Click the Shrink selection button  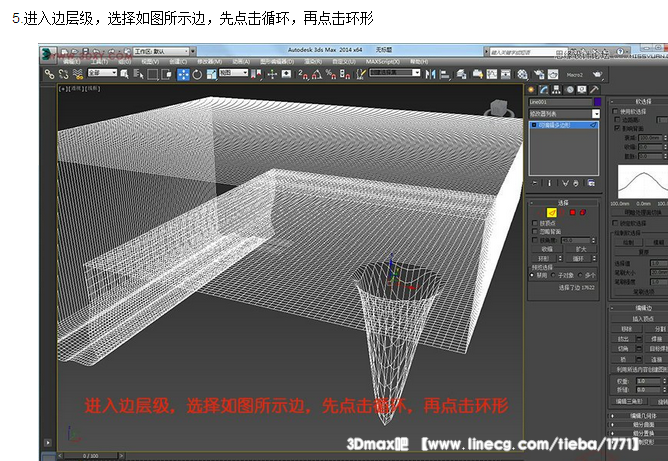pyautogui.click(x=547, y=249)
